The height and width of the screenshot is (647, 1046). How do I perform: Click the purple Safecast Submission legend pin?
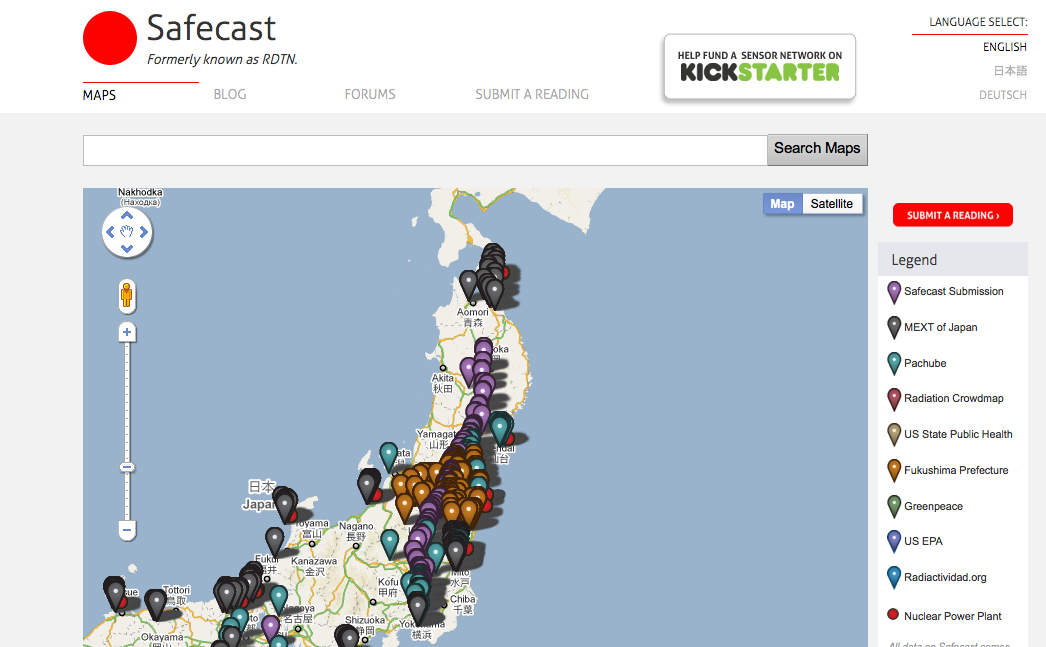coord(894,292)
